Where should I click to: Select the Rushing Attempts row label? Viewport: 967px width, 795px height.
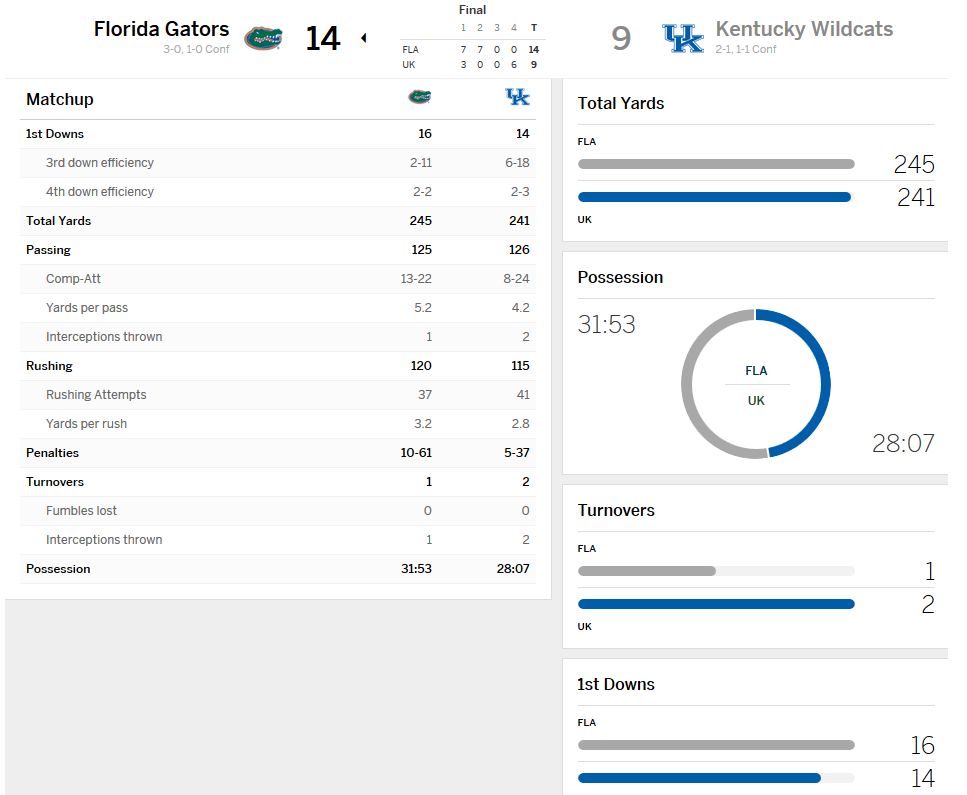tap(96, 395)
